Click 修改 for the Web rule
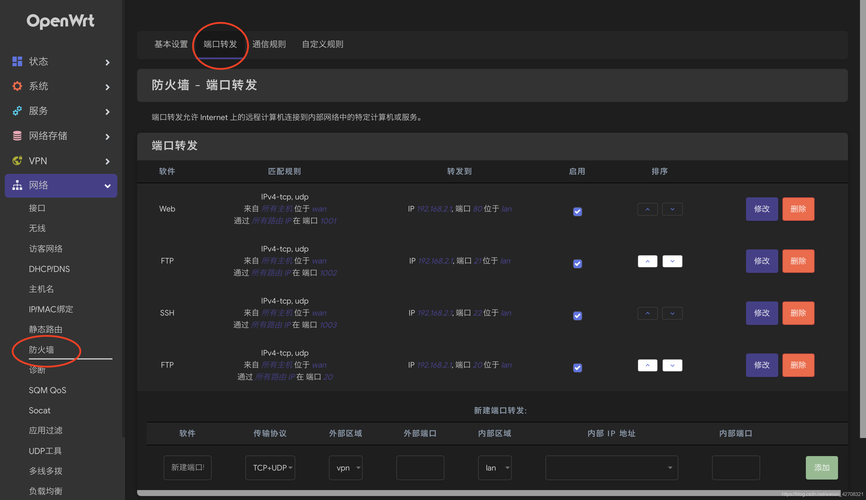This screenshot has height=500, width=866. (x=762, y=209)
